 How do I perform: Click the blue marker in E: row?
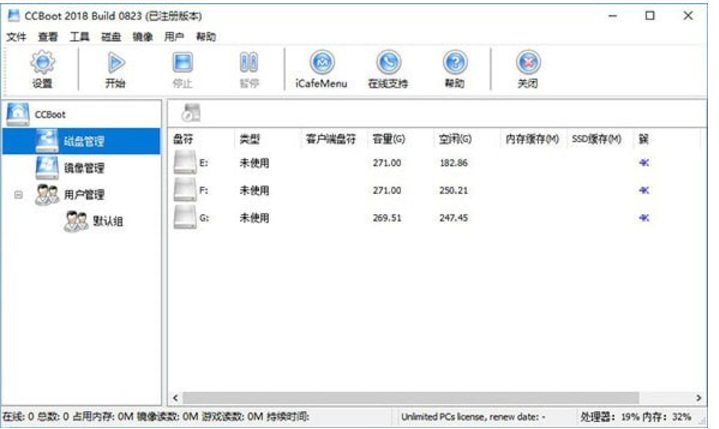click(644, 163)
